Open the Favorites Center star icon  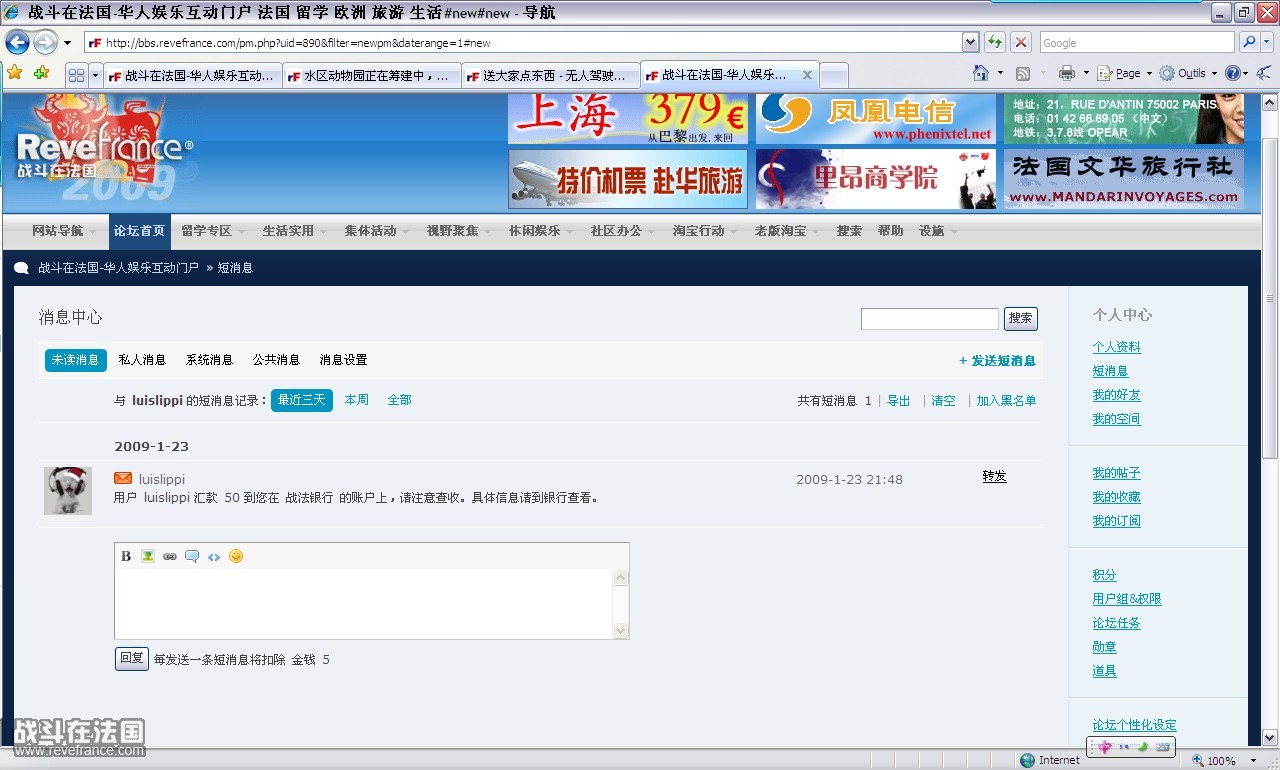click(x=14, y=74)
